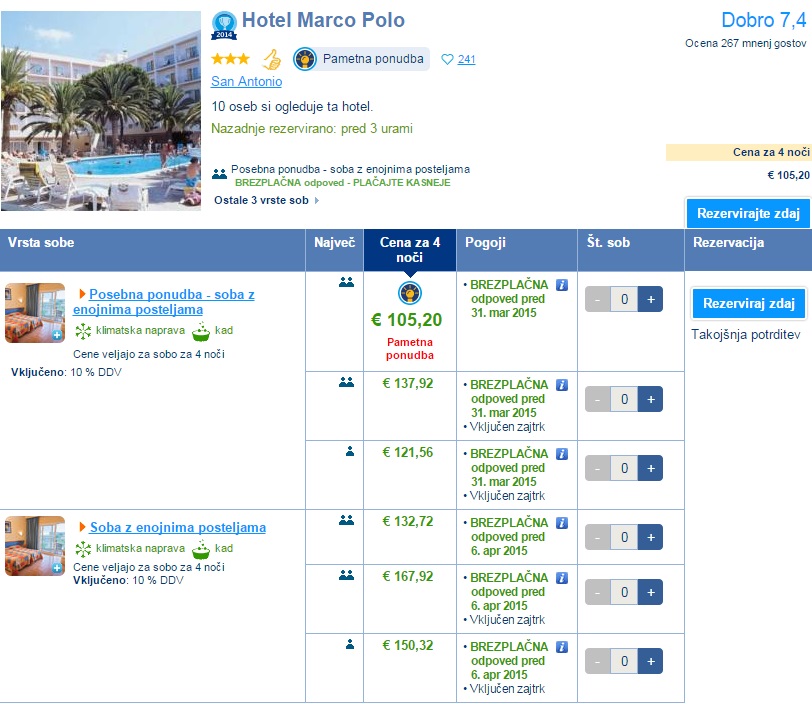This screenshot has height=704, width=812.
Task: Open the 241 wishlist count link
Action: point(466,60)
